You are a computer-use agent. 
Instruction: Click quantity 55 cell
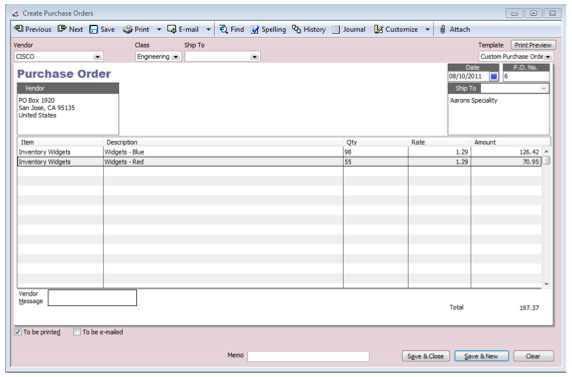click(375, 162)
